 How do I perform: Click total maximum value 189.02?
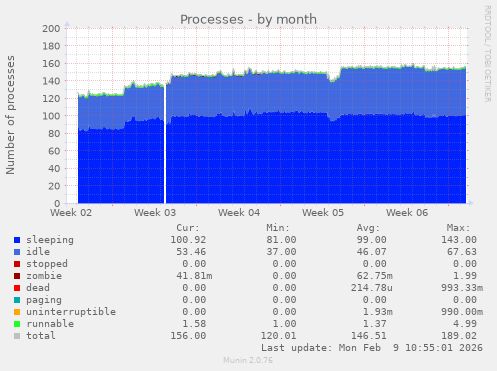(459, 336)
